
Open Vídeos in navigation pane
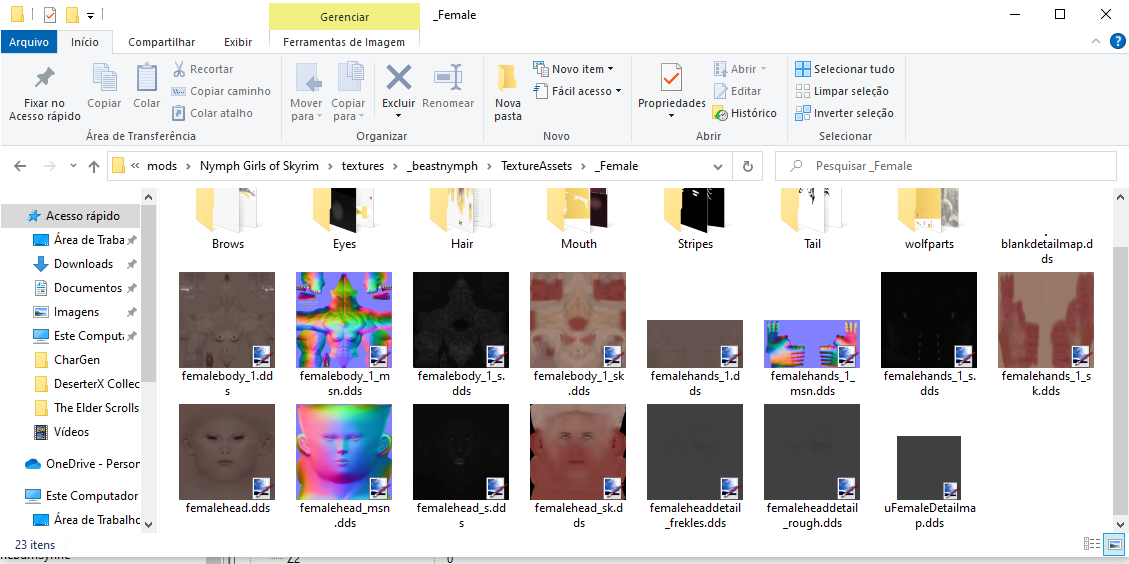tap(71, 431)
